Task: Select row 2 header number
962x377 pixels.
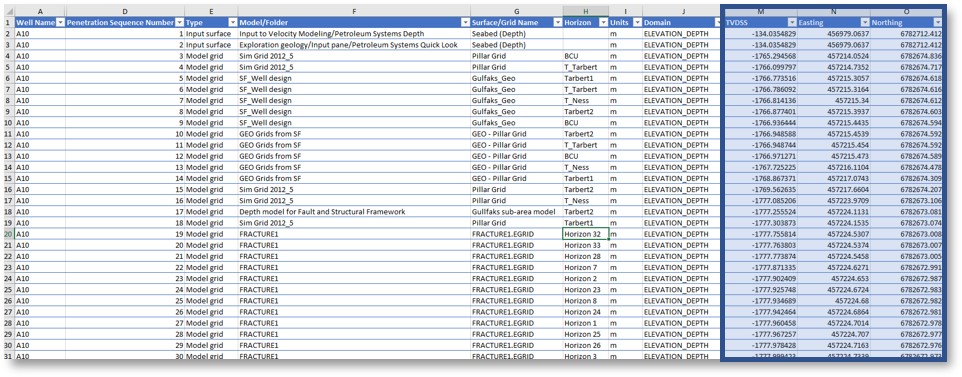Action: point(9,33)
